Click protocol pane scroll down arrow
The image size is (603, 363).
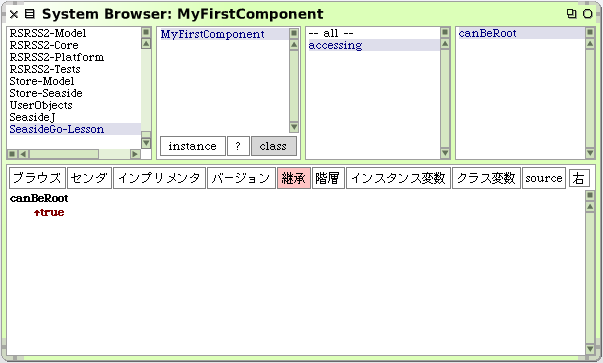[x=445, y=153]
